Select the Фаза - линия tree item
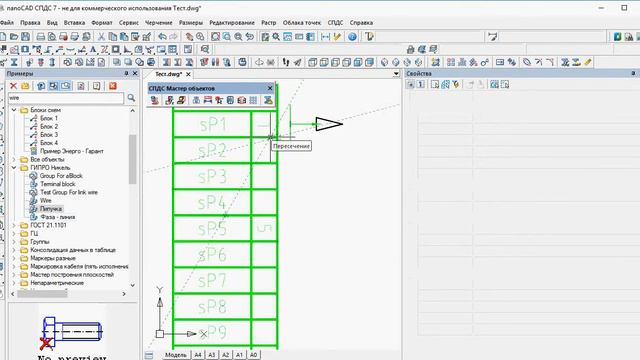 click(x=58, y=217)
